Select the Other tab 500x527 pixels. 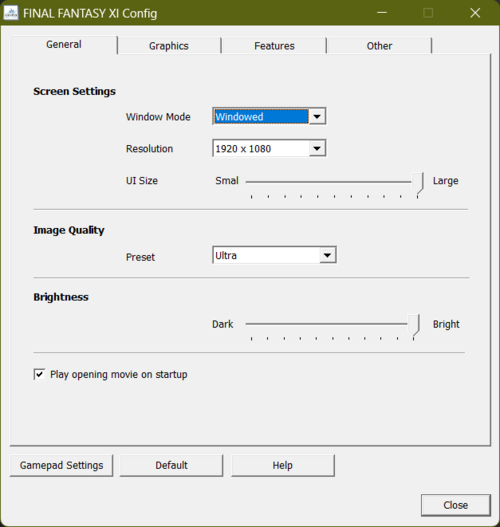coord(379,46)
